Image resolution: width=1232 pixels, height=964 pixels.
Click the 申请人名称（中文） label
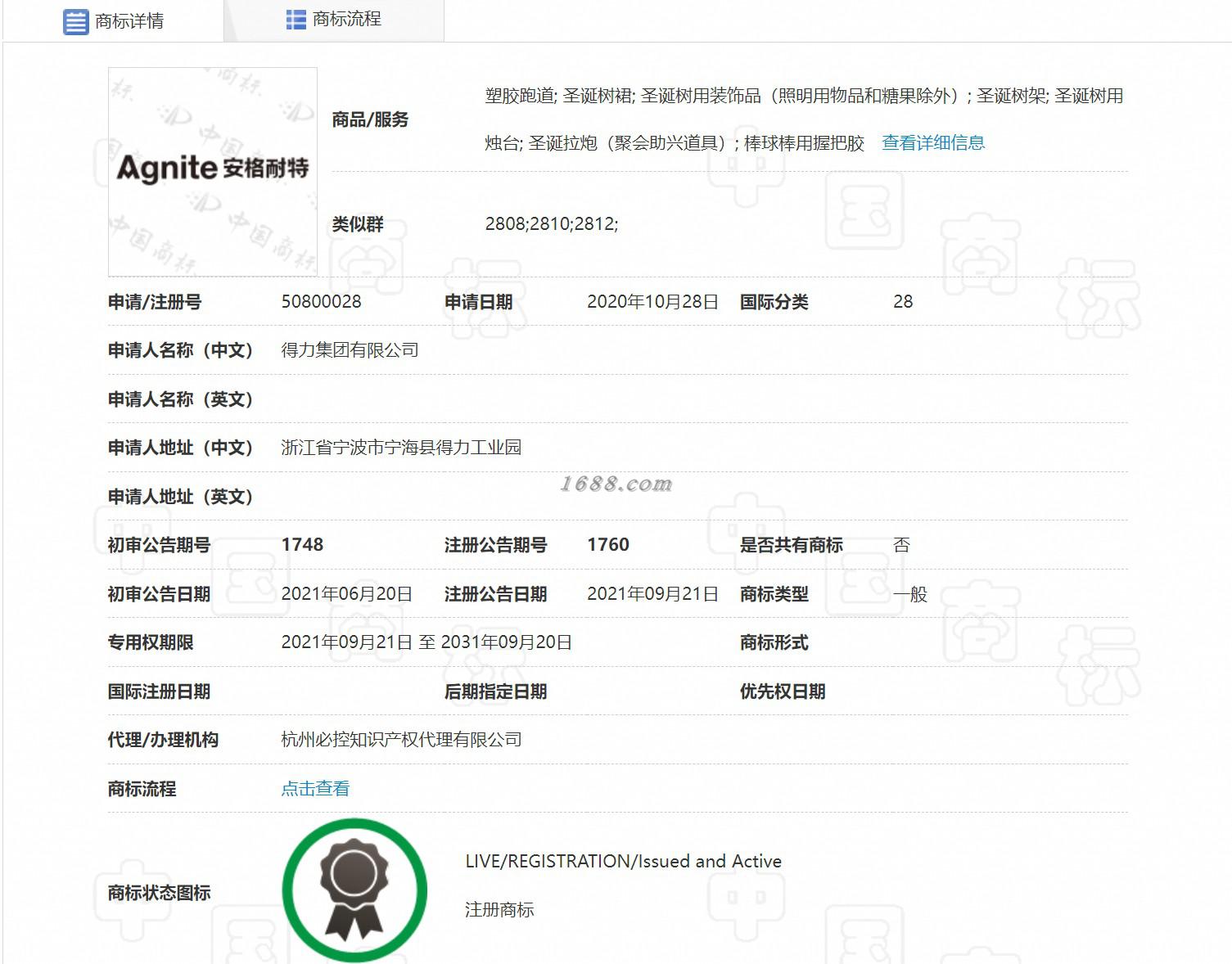pos(181,350)
